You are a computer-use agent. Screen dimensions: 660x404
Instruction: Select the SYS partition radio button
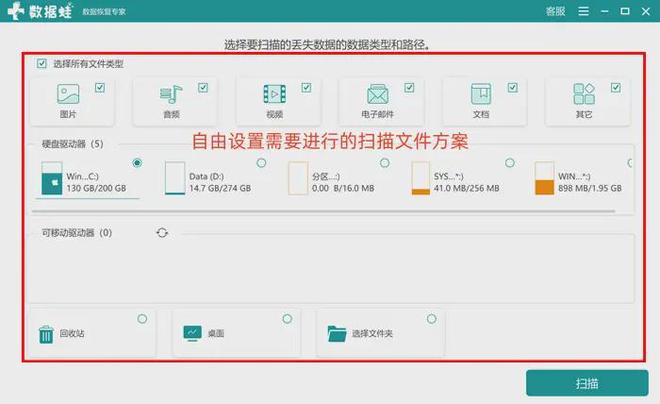(x=510, y=163)
